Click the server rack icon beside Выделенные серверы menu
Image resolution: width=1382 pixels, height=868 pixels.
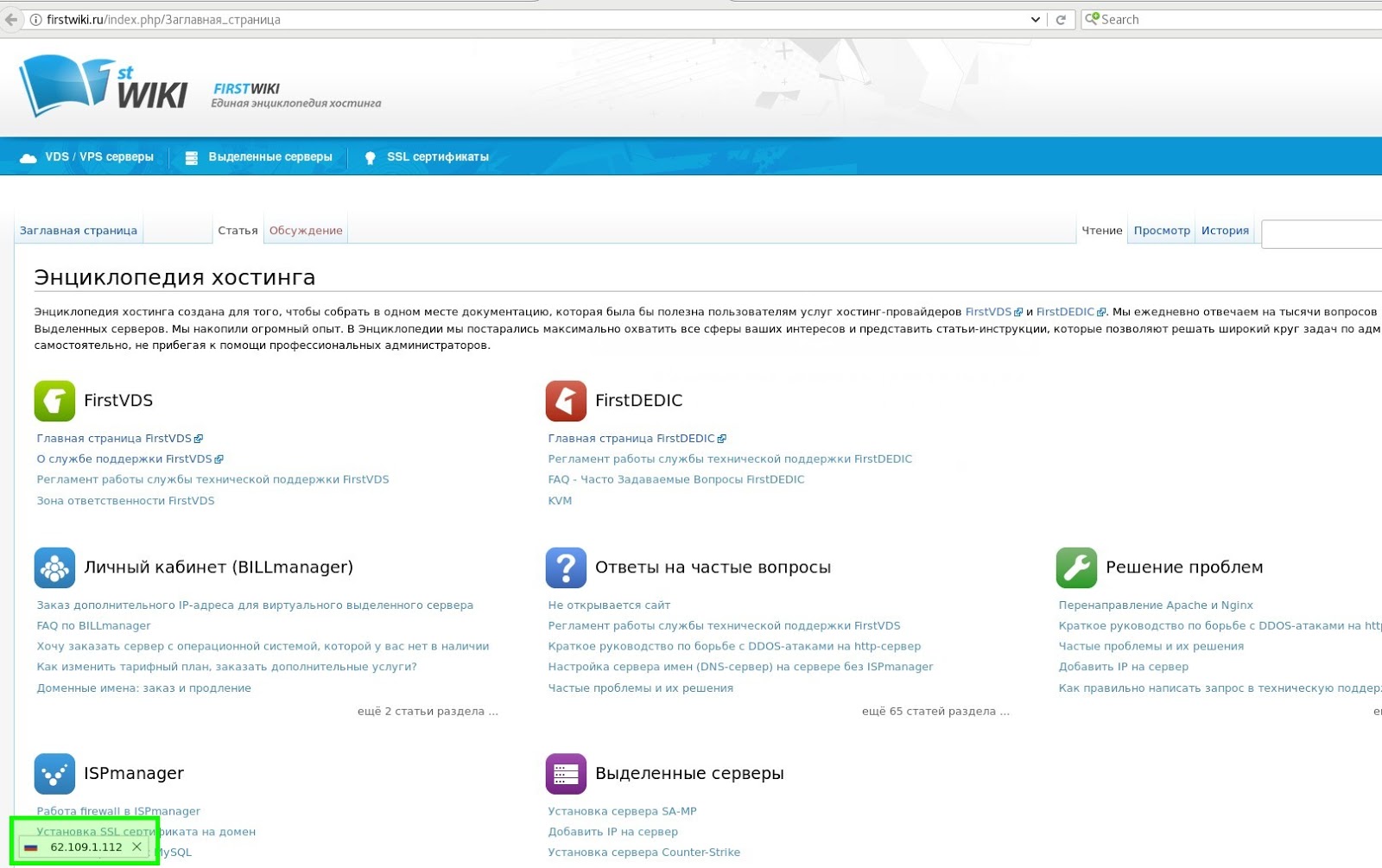tap(192, 158)
